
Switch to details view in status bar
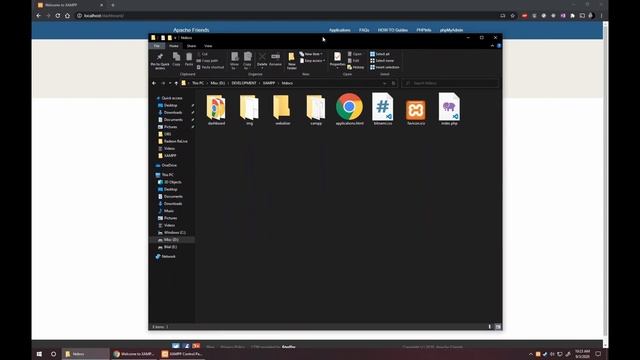click(490, 327)
